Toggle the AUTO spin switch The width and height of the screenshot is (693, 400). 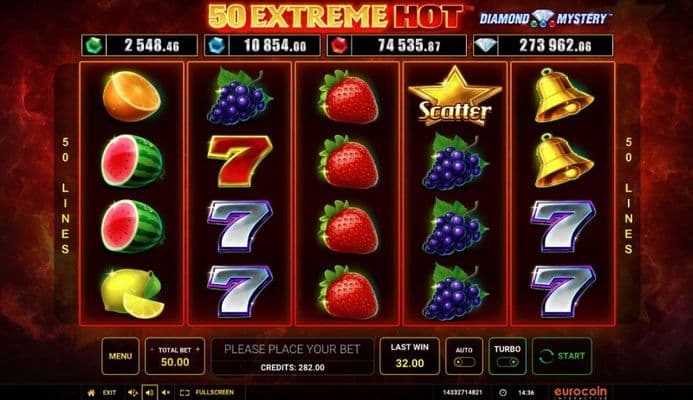tap(464, 362)
